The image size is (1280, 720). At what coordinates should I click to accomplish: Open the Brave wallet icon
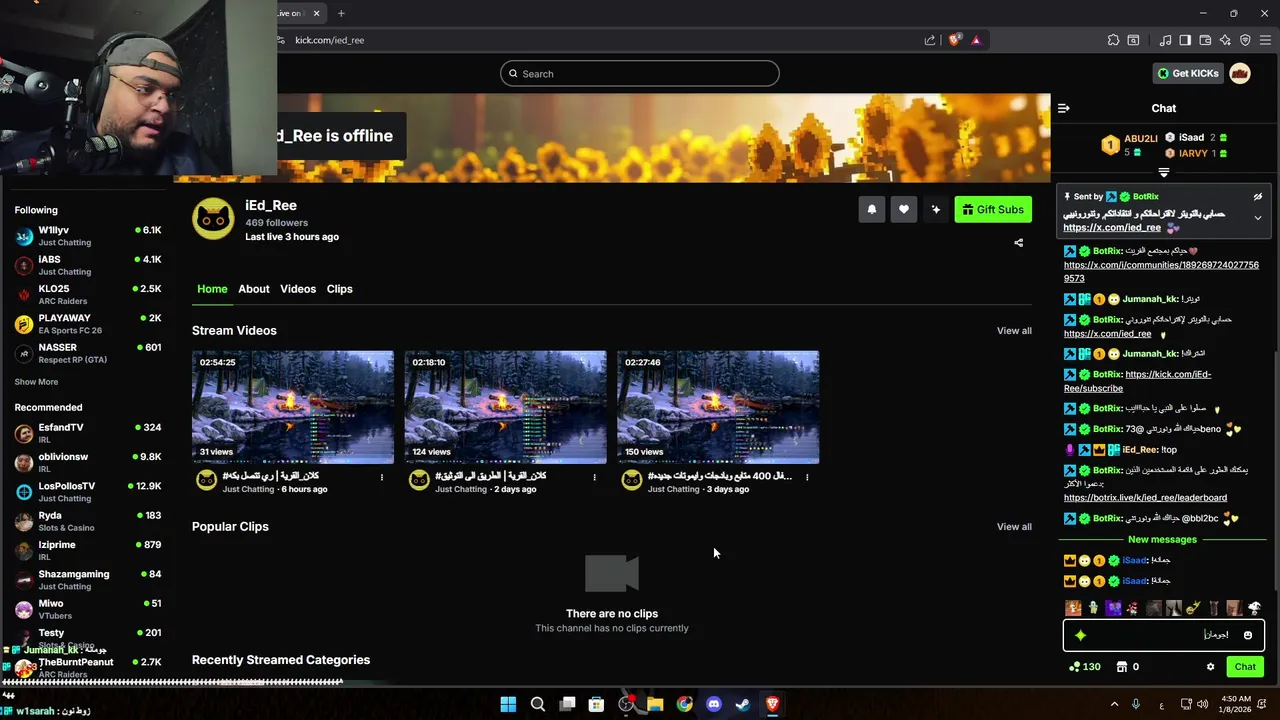1205,40
